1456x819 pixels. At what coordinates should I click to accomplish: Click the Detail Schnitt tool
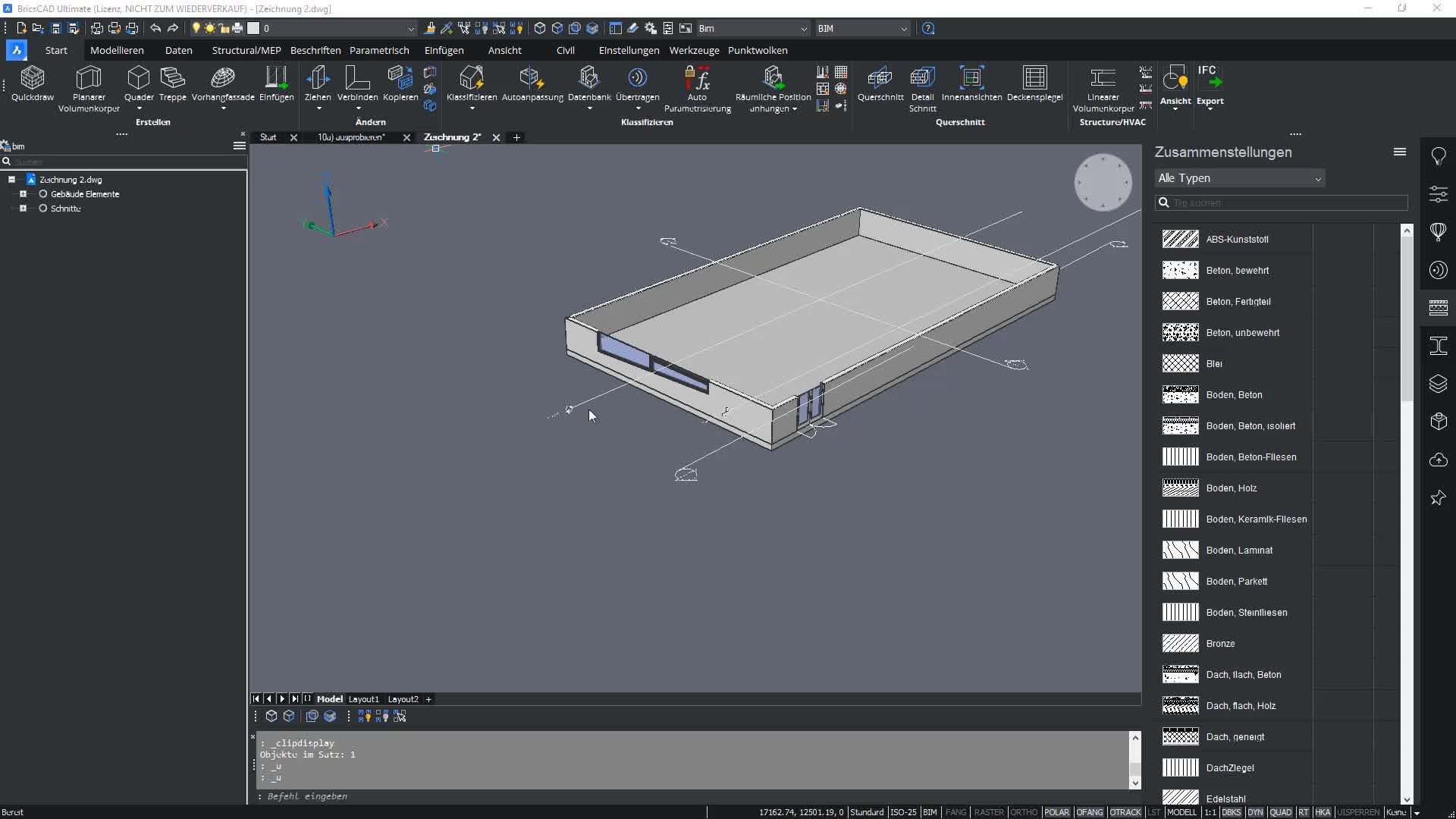tap(922, 89)
